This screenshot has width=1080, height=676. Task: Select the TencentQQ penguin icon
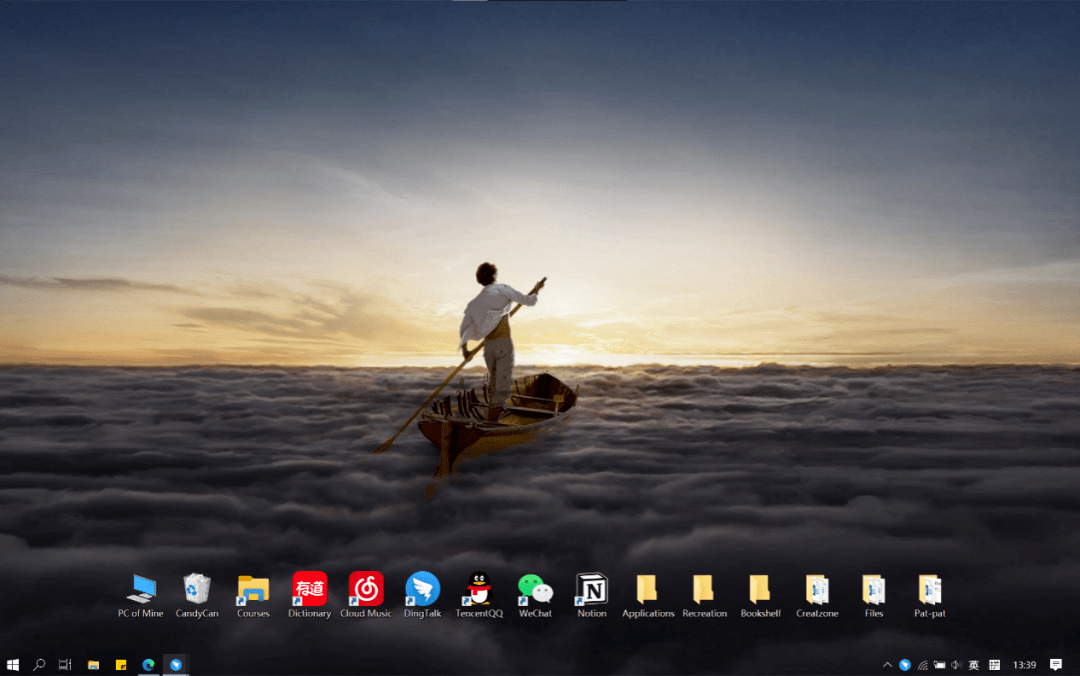(479, 589)
